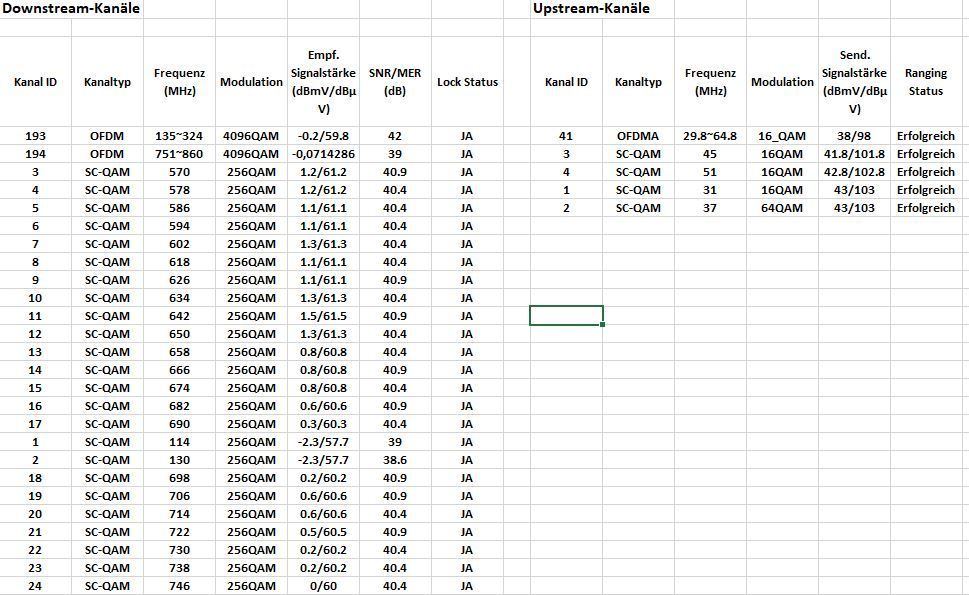
Task: Select signal strength cell -0.2/59.8
Action: (x=323, y=136)
